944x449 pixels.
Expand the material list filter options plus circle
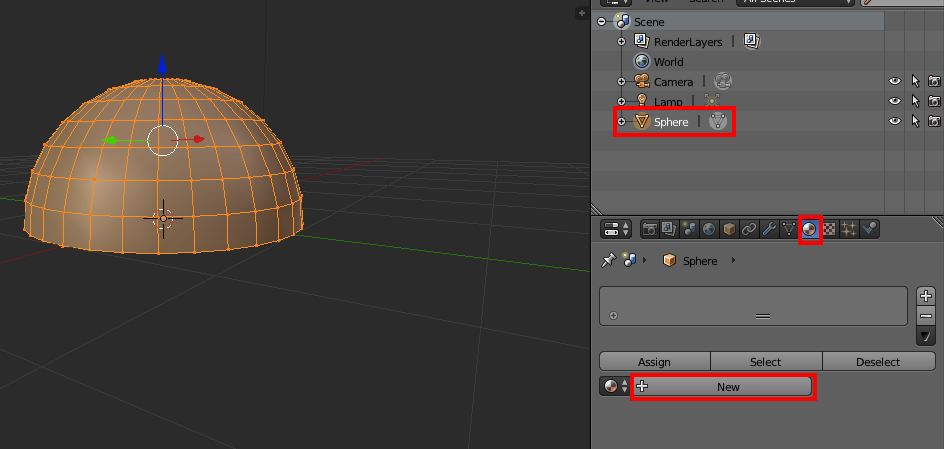pos(613,315)
